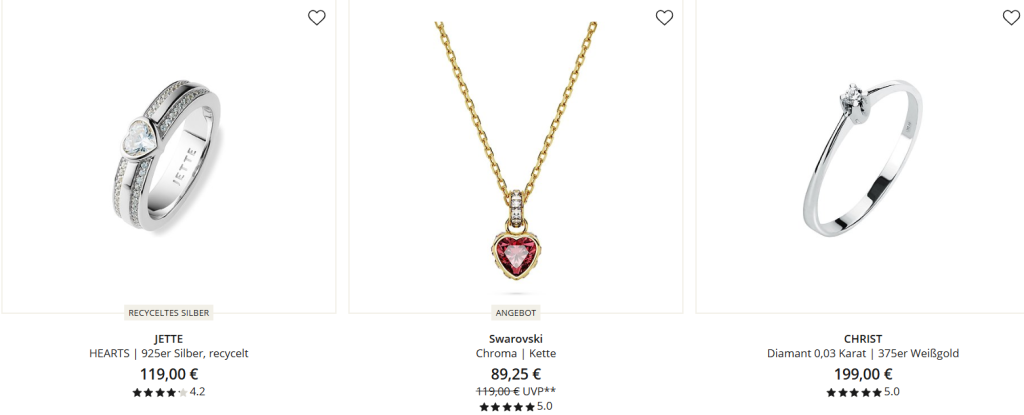Favorite the CHRIST diamond ring with heart icon
This screenshot has height=415, width=1024.
tap(1011, 18)
